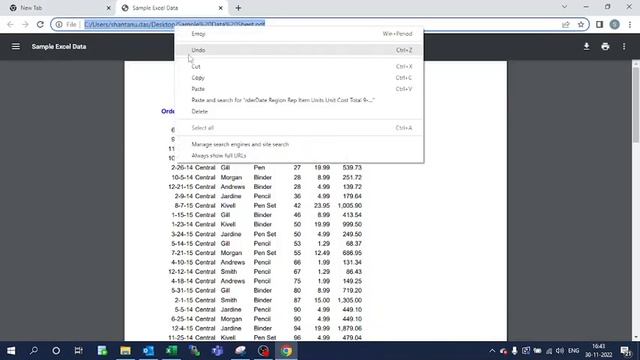640x360 pixels.
Task: Open Chrome profile avatar
Action: pos(614,24)
